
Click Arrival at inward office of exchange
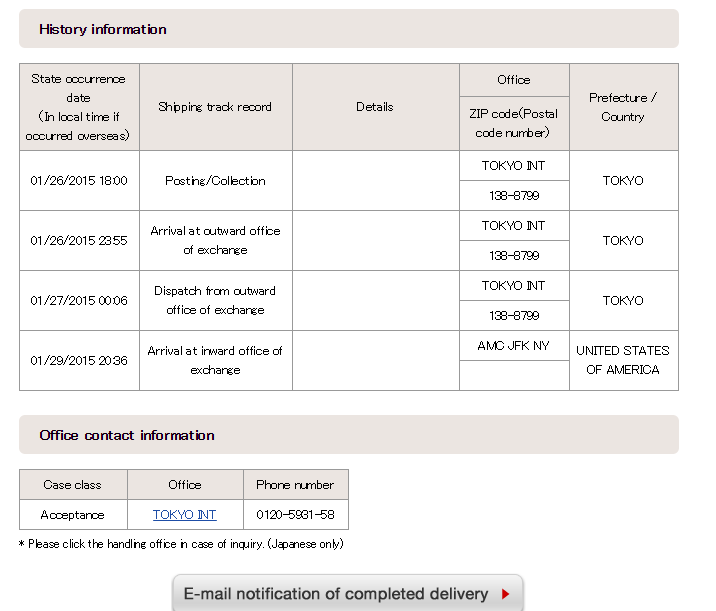tap(215, 360)
